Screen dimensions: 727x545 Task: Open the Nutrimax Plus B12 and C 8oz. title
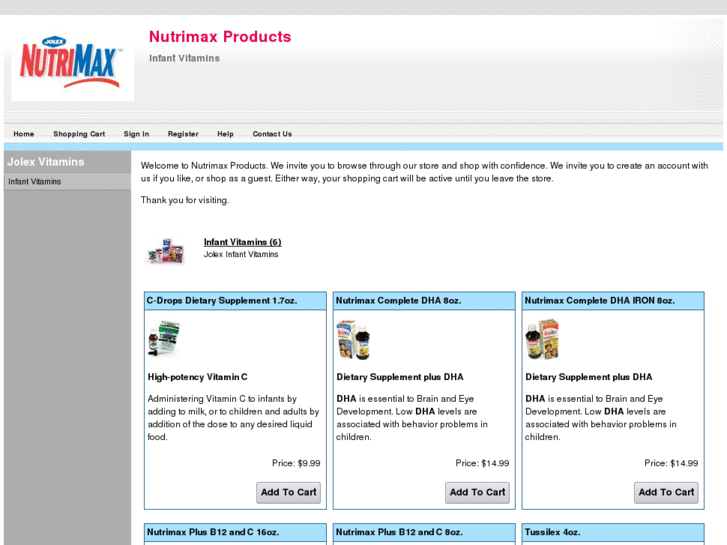click(399, 532)
